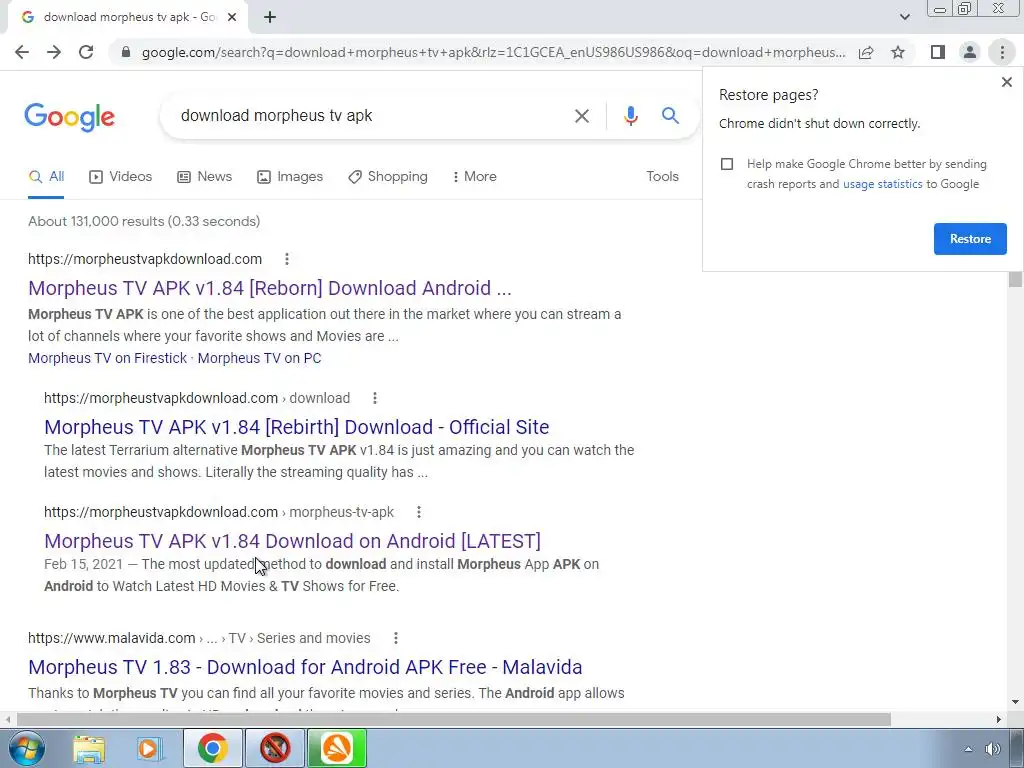The height and width of the screenshot is (768, 1024).
Task: Bookmark this page with the star icon
Action: [x=898, y=52]
